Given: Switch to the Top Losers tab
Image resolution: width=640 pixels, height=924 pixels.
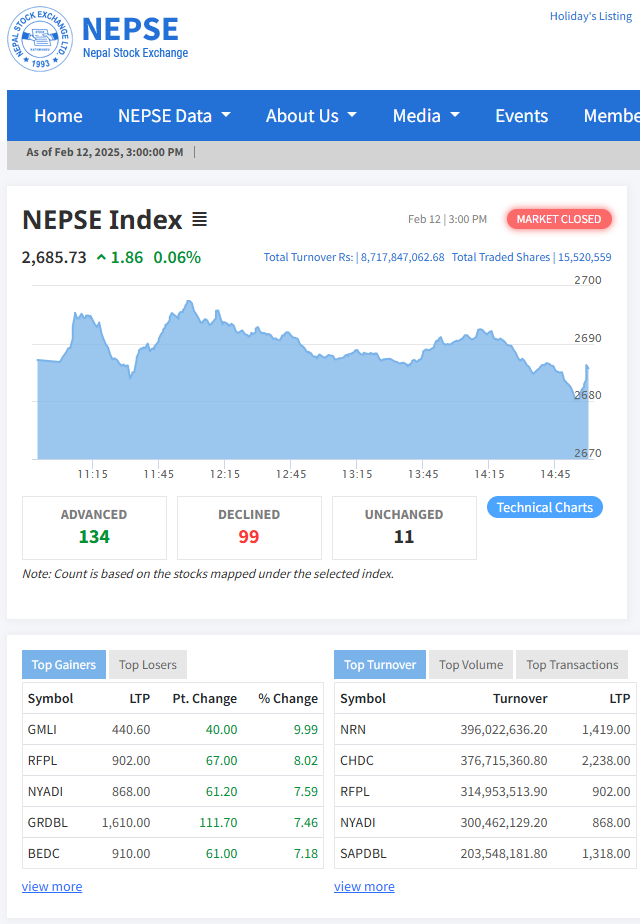Looking at the screenshot, I should pyautogui.click(x=148, y=665).
